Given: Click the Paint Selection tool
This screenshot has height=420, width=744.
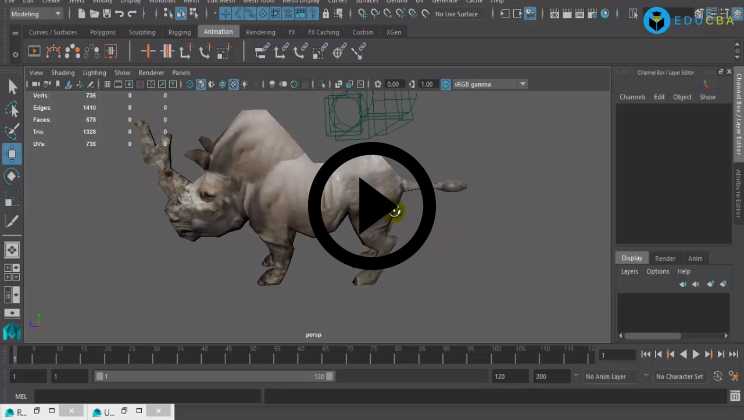Looking at the screenshot, I should 12,132.
